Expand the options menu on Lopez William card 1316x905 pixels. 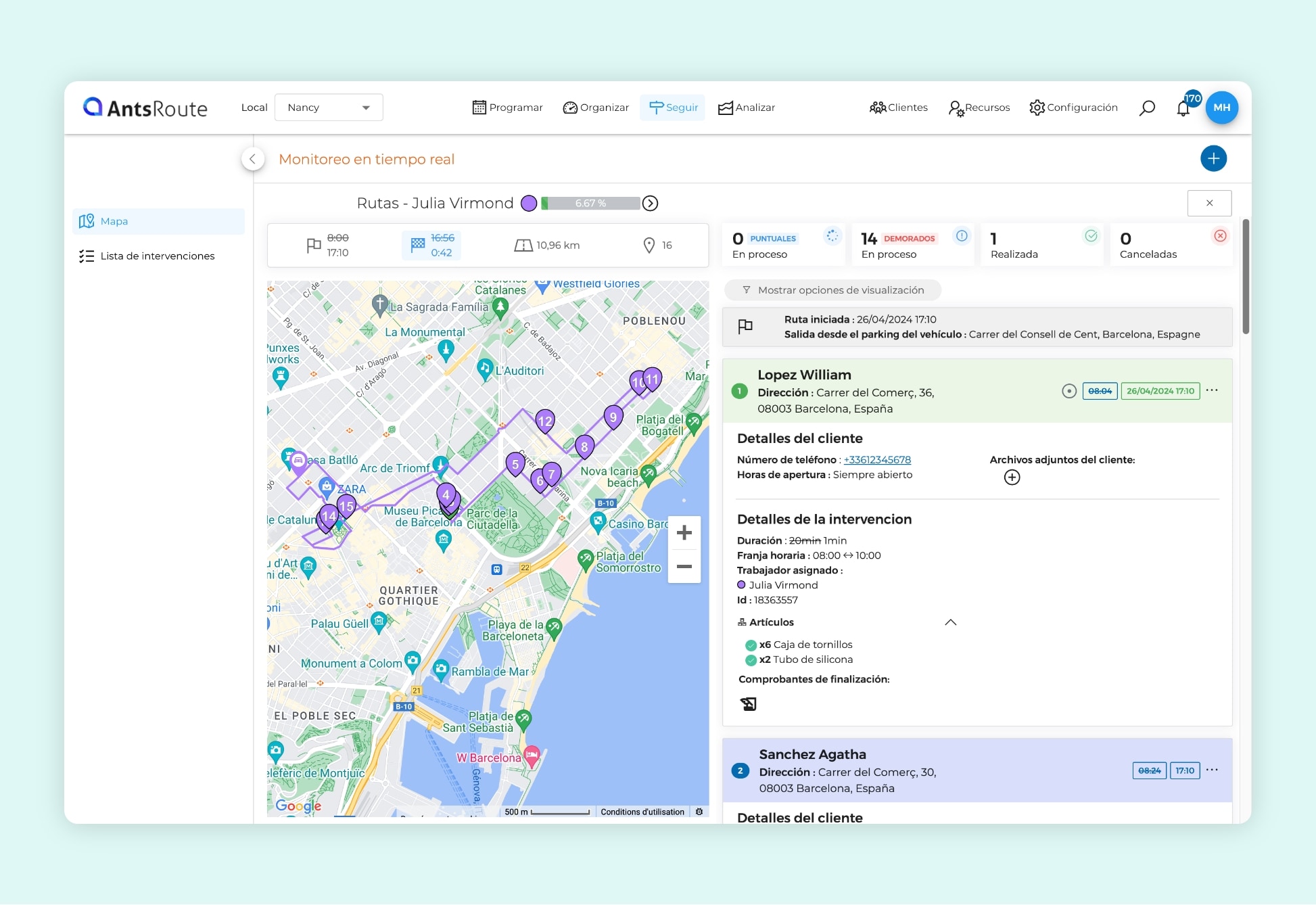(x=1213, y=390)
